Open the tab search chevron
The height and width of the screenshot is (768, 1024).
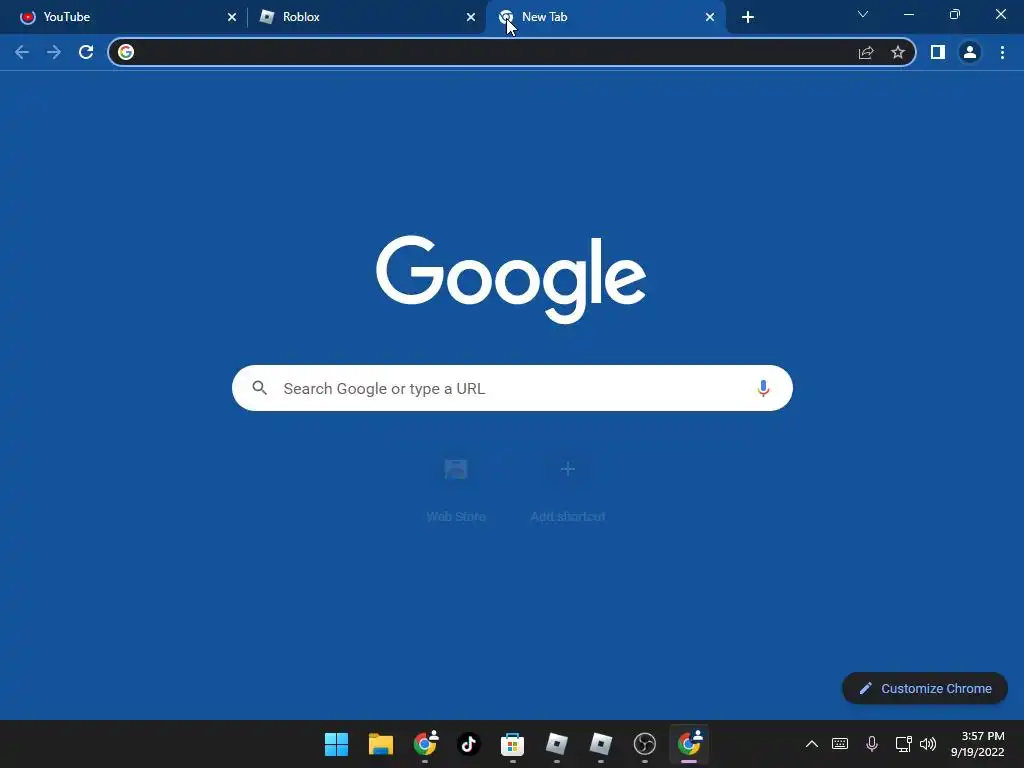click(x=863, y=14)
